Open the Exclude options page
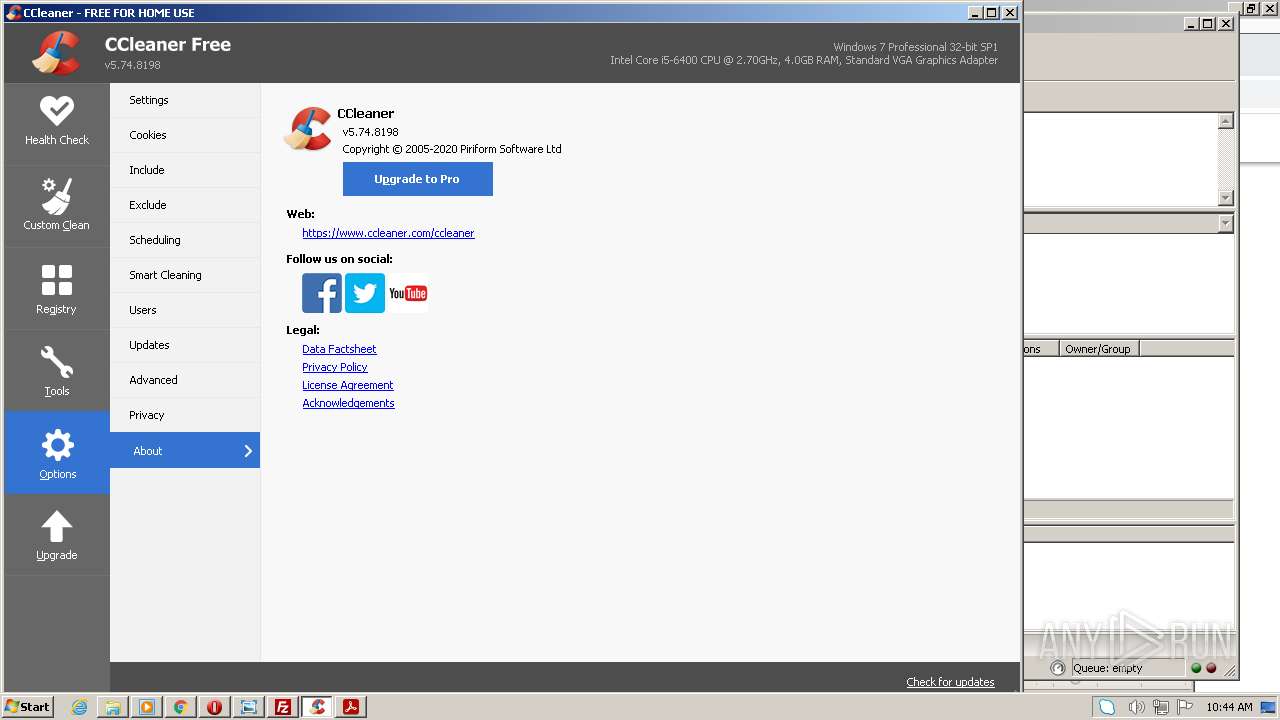Image resolution: width=1280 pixels, height=720 pixels. point(185,205)
